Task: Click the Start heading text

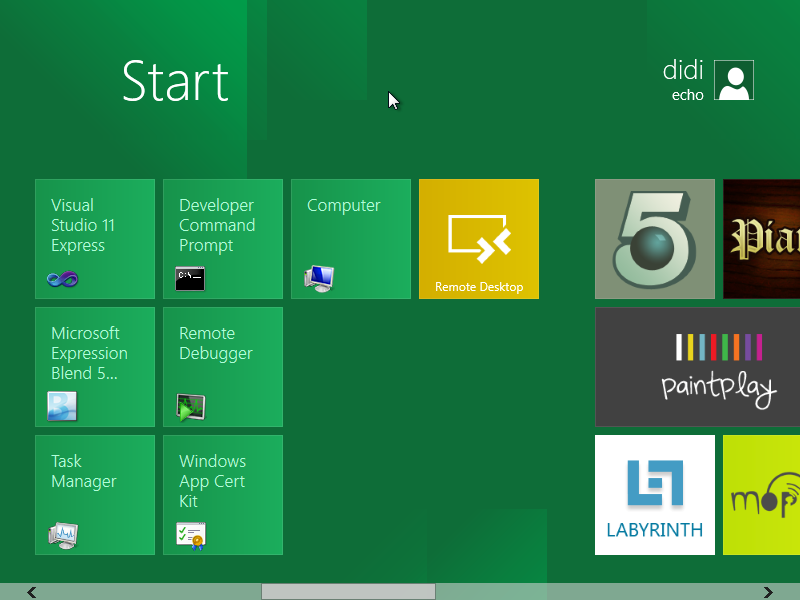Action: (x=176, y=82)
